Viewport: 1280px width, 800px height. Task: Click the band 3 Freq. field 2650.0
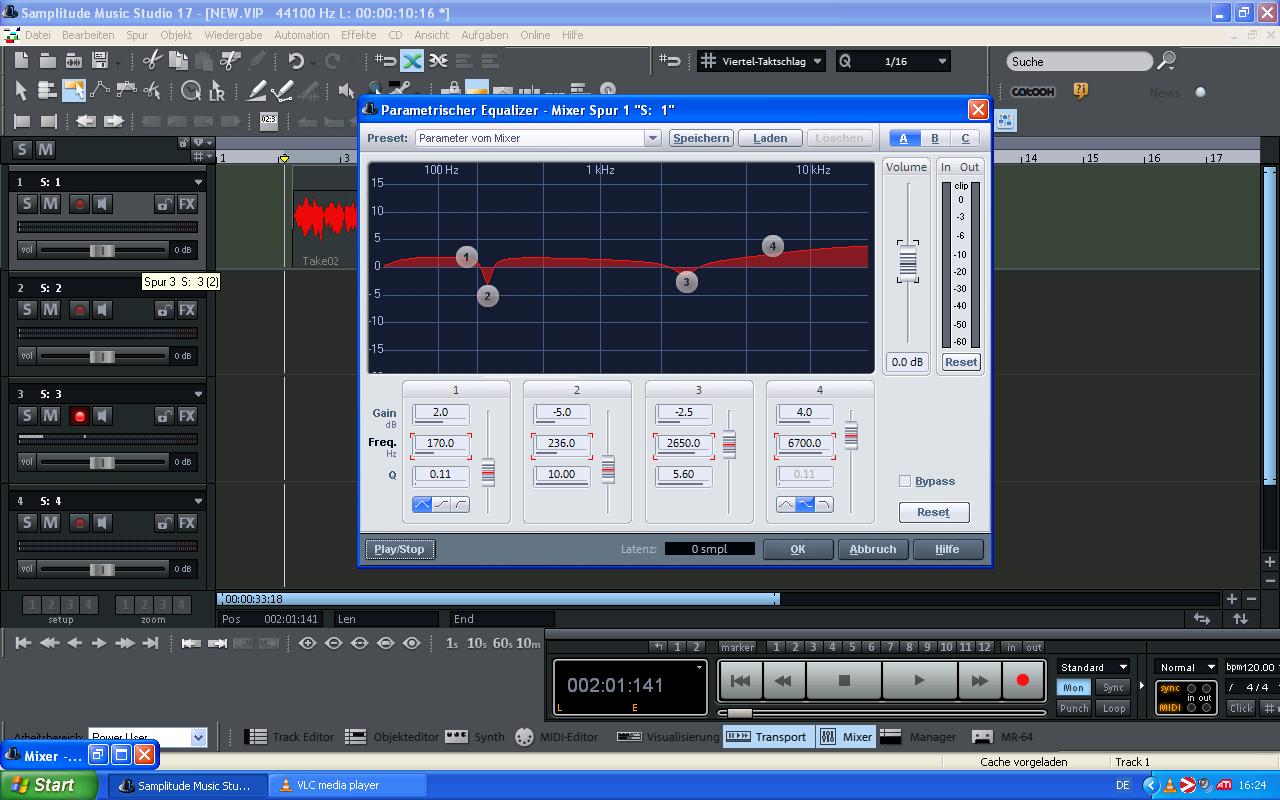pos(683,443)
